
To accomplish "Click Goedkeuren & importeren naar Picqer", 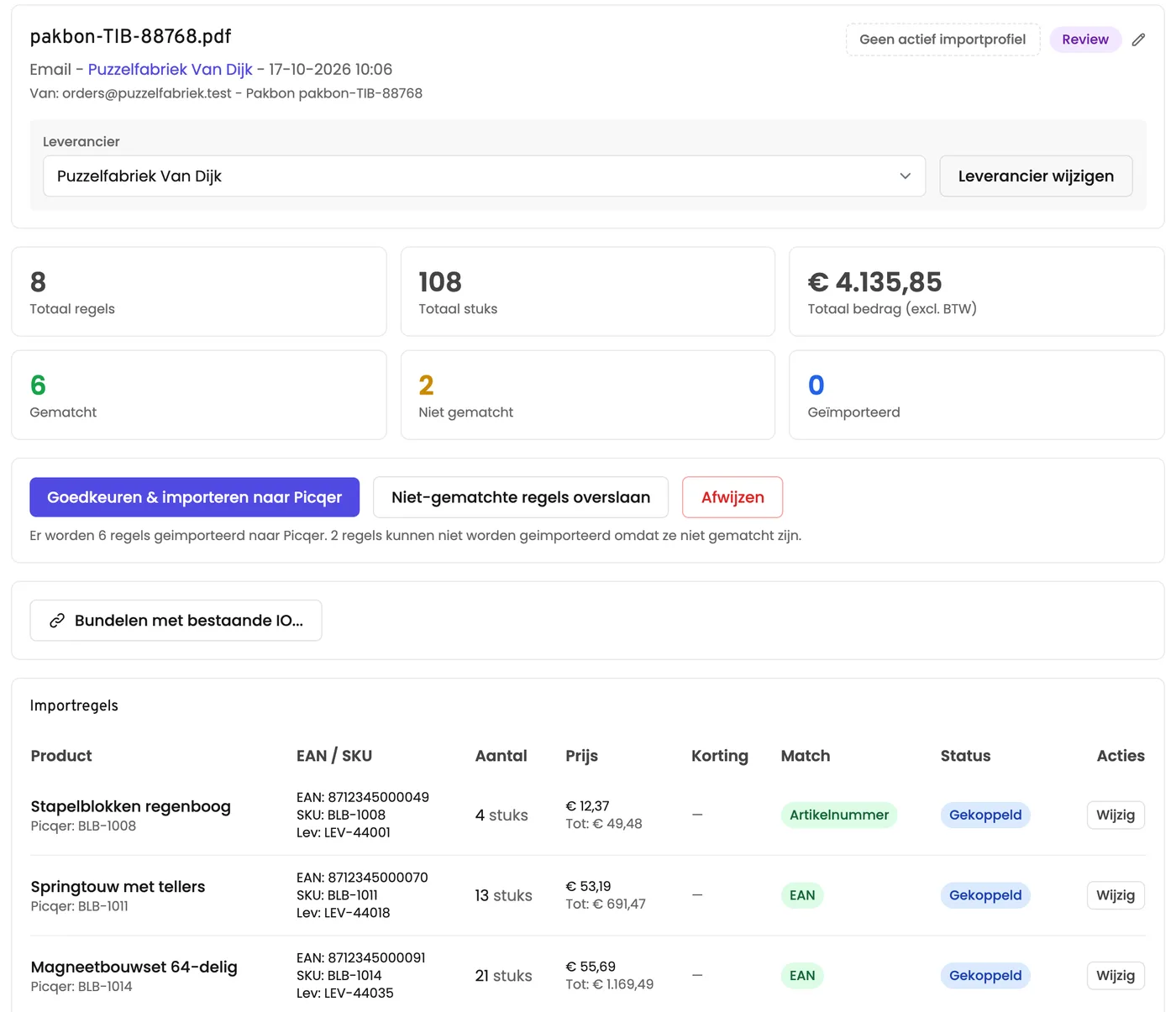I will click(194, 497).
